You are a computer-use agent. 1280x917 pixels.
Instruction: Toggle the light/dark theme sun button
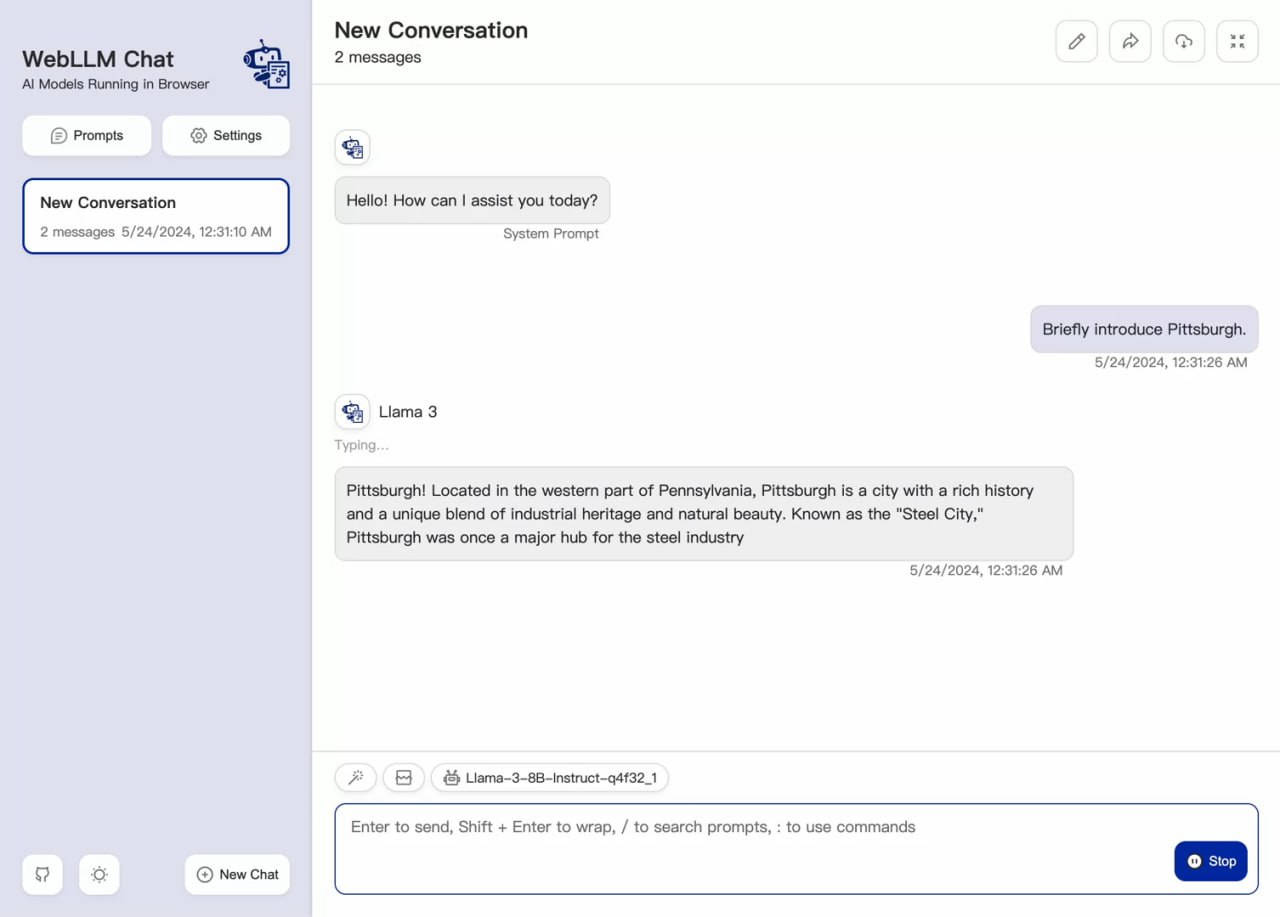pyautogui.click(x=99, y=874)
